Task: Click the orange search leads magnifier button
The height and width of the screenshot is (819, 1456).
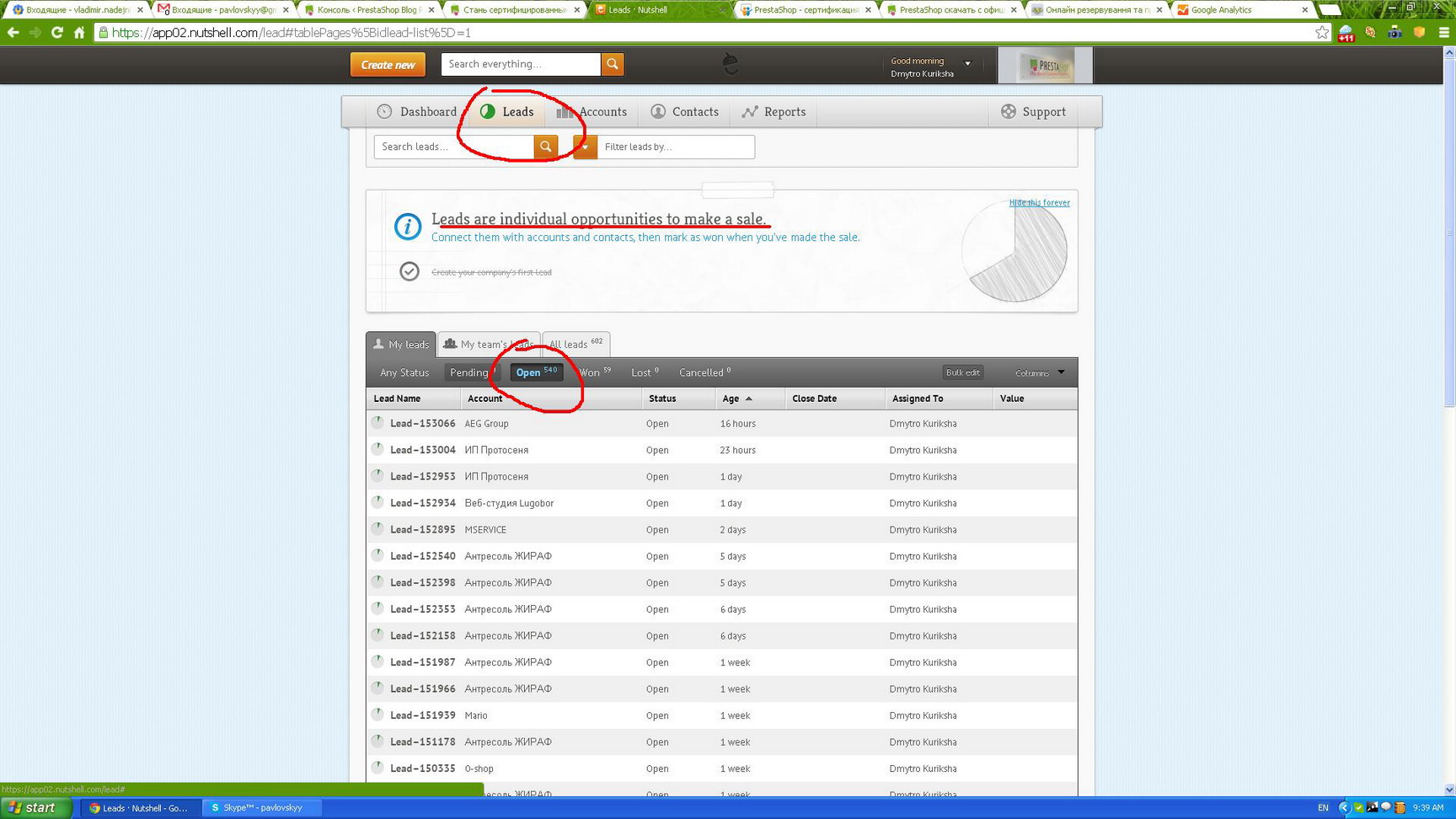Action: pyautogui.click(x=546, y=147)
